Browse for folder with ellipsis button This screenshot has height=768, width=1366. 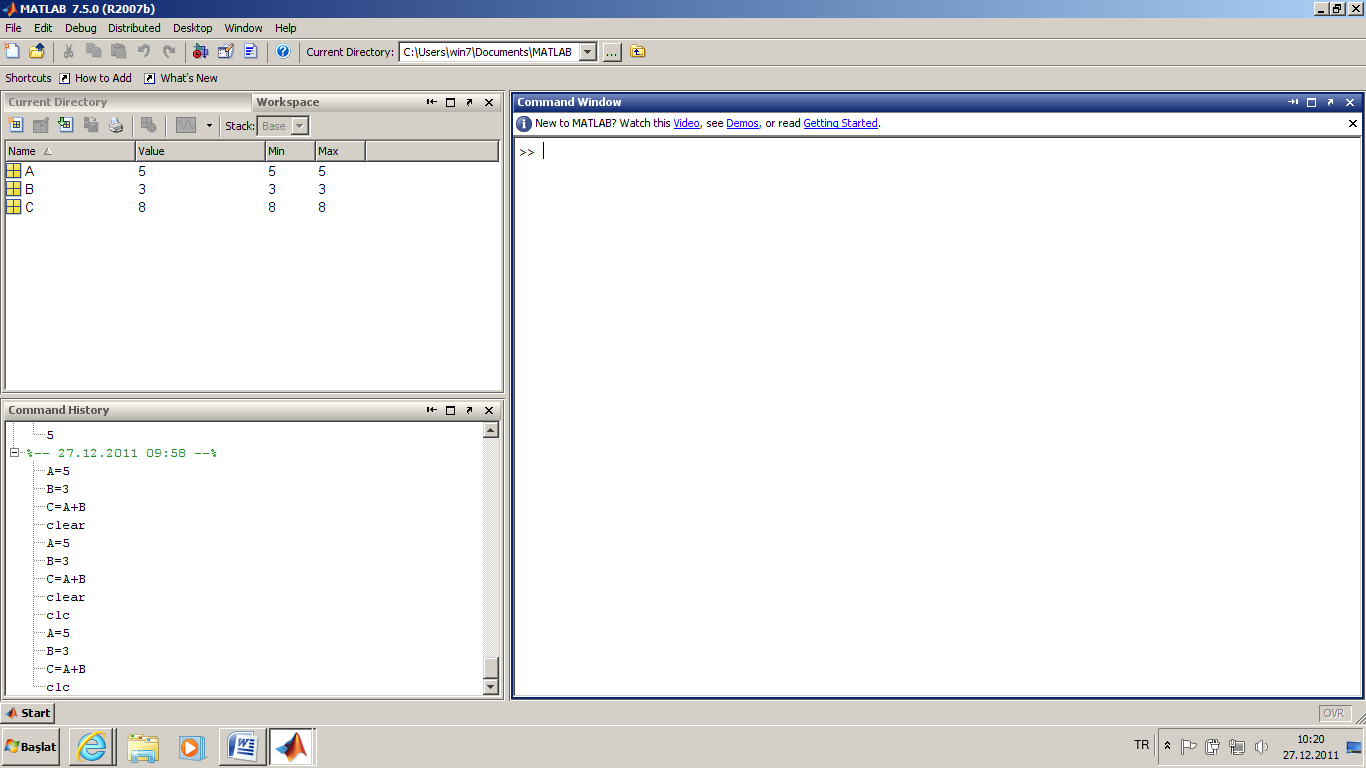pos(612,52)
